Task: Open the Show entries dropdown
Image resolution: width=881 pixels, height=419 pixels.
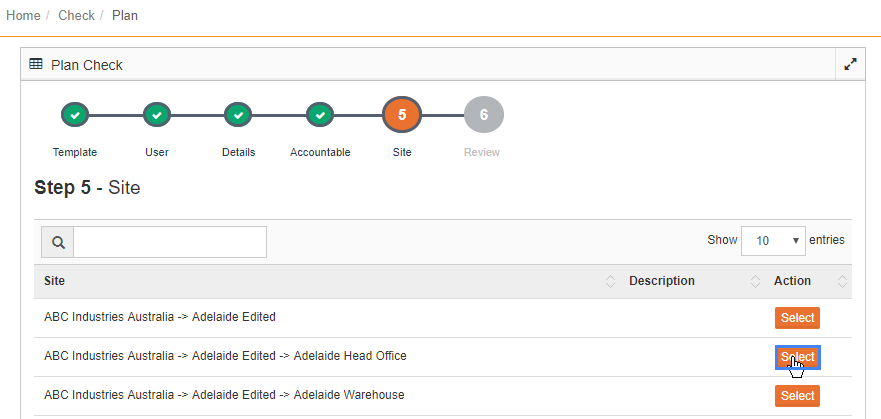Action: [x=773, y=241]
